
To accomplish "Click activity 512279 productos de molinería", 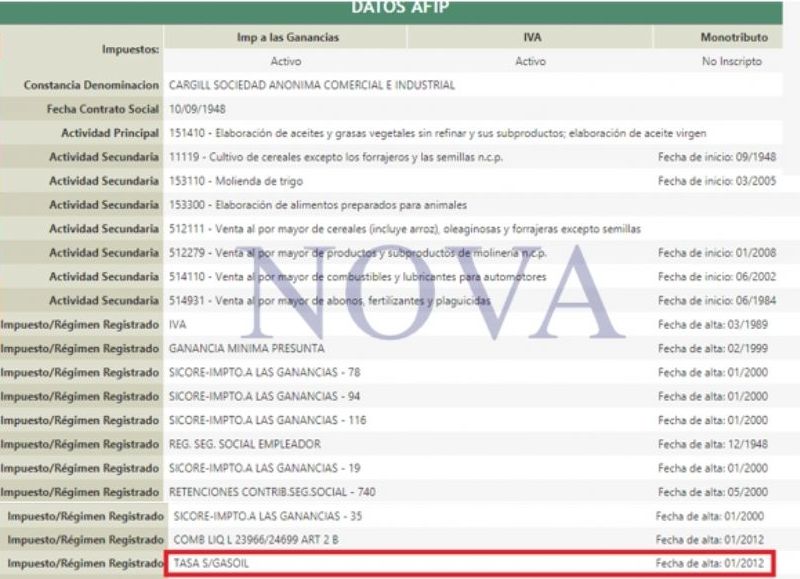I will point(358,253).
